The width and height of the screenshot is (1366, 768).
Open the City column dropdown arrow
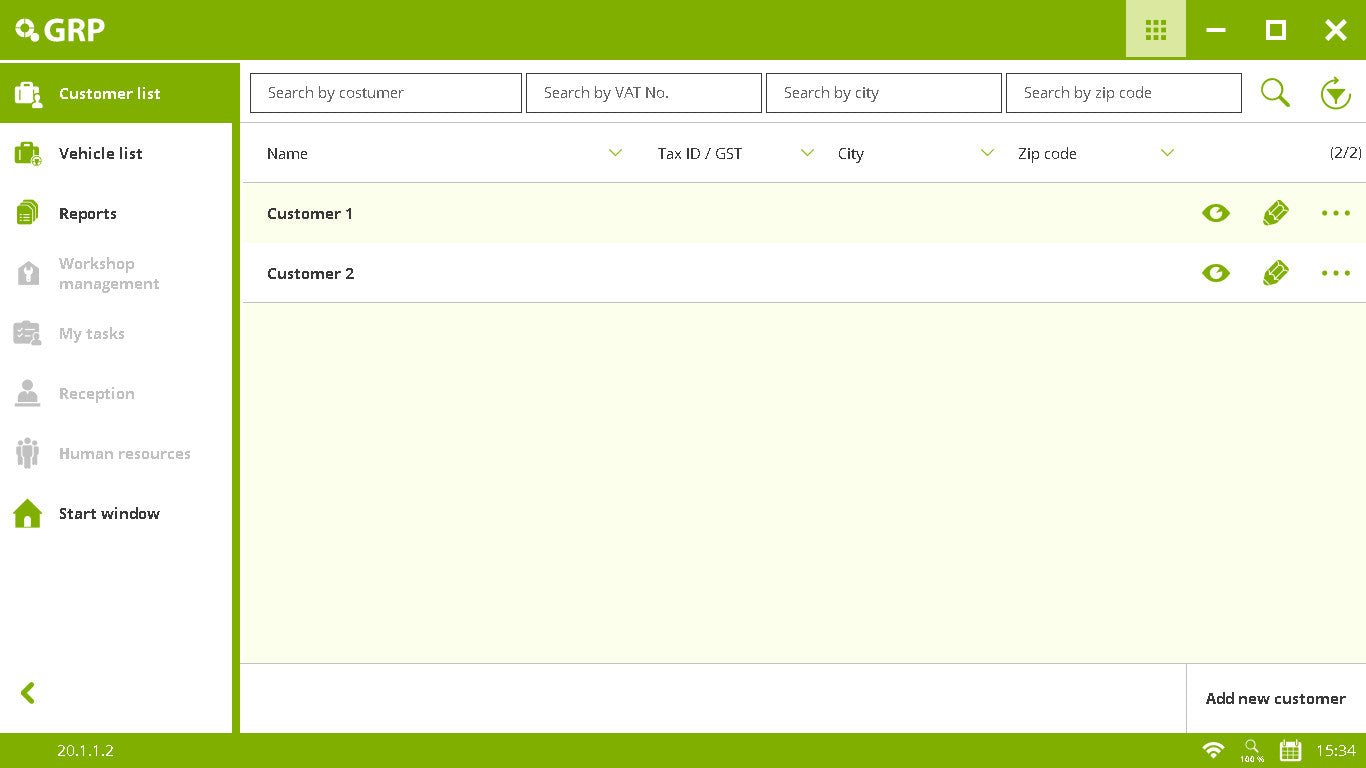coord(987,153)
